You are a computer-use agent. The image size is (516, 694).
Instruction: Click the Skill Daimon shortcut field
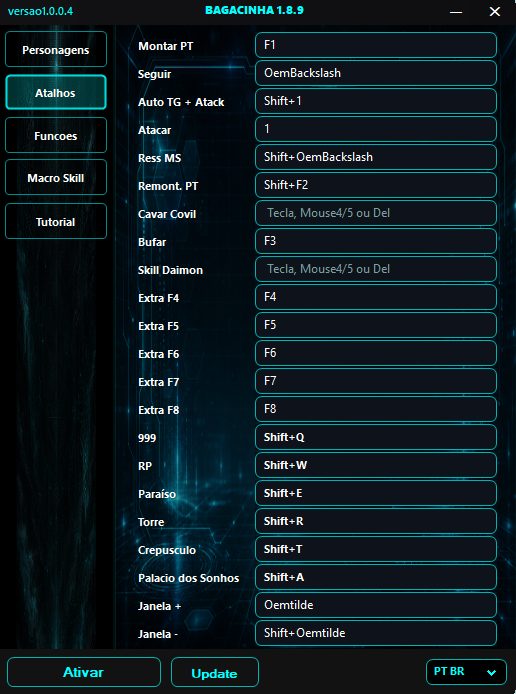coord(376,269)
